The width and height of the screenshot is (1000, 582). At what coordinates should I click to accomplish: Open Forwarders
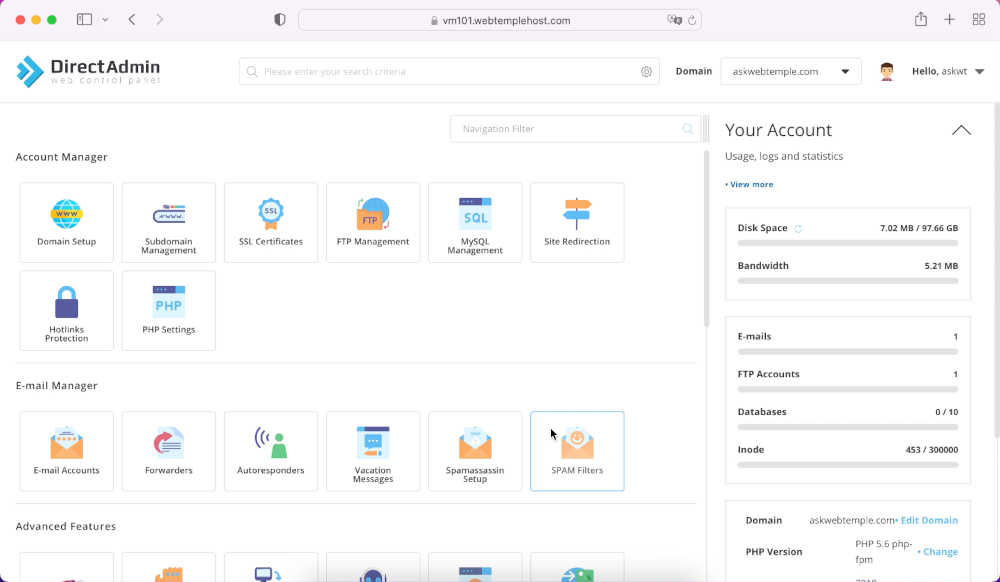168,451
